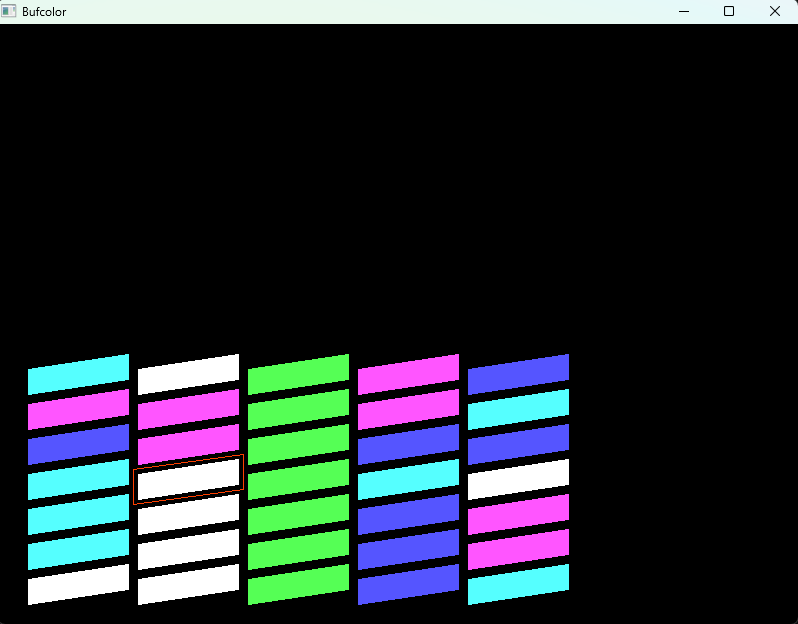Click the second green swatch from top

pyautogui.click(x=298, y=410)
